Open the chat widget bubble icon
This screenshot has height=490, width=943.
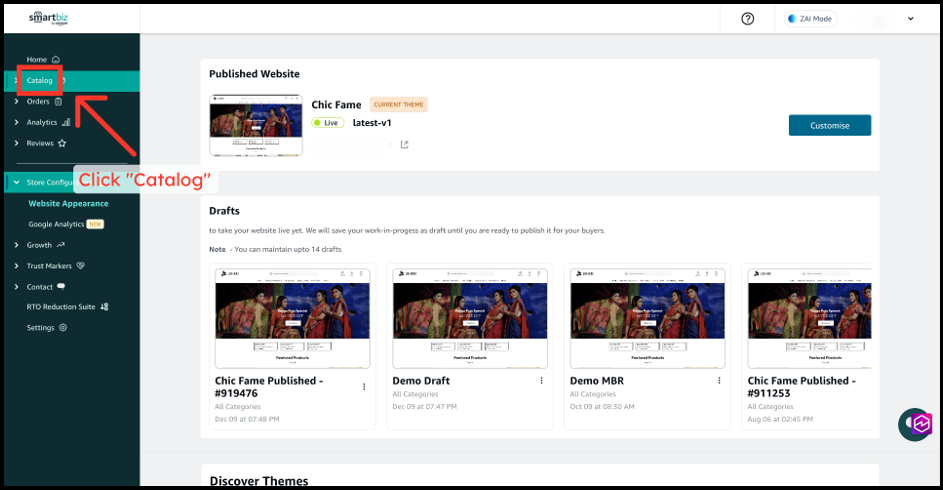(x=915, y=423)
